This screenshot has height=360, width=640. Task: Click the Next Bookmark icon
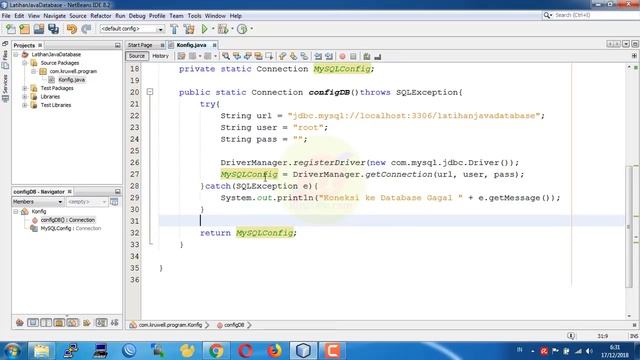click(293, 56)
